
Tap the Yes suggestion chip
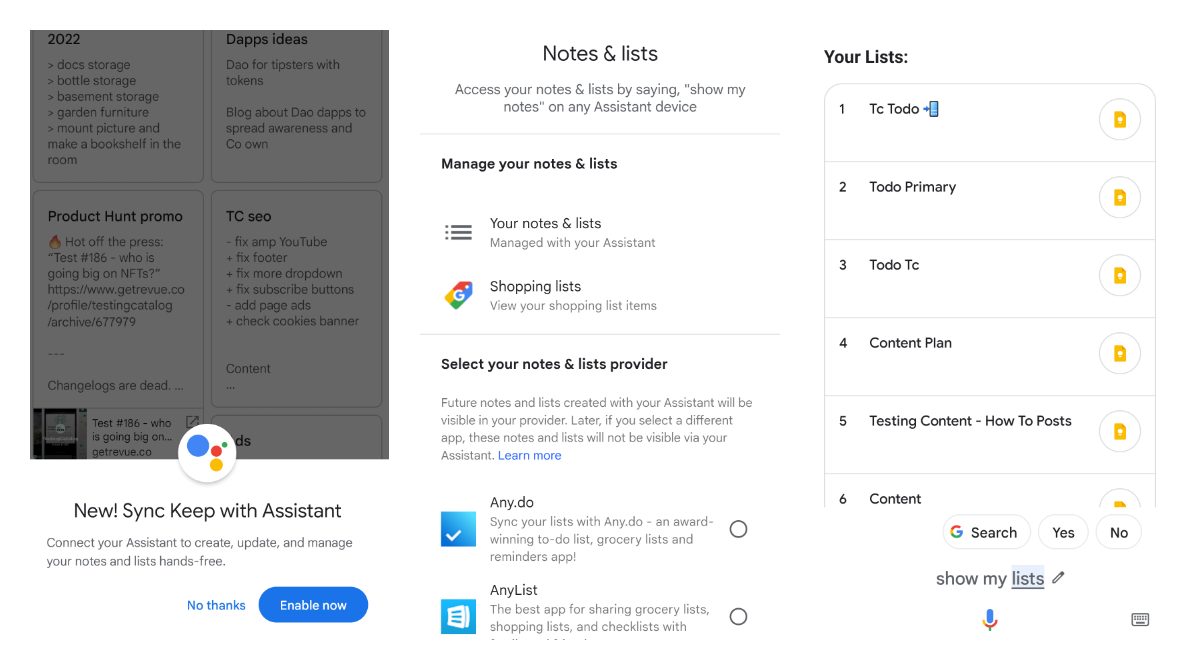[x=1063, y=532]
